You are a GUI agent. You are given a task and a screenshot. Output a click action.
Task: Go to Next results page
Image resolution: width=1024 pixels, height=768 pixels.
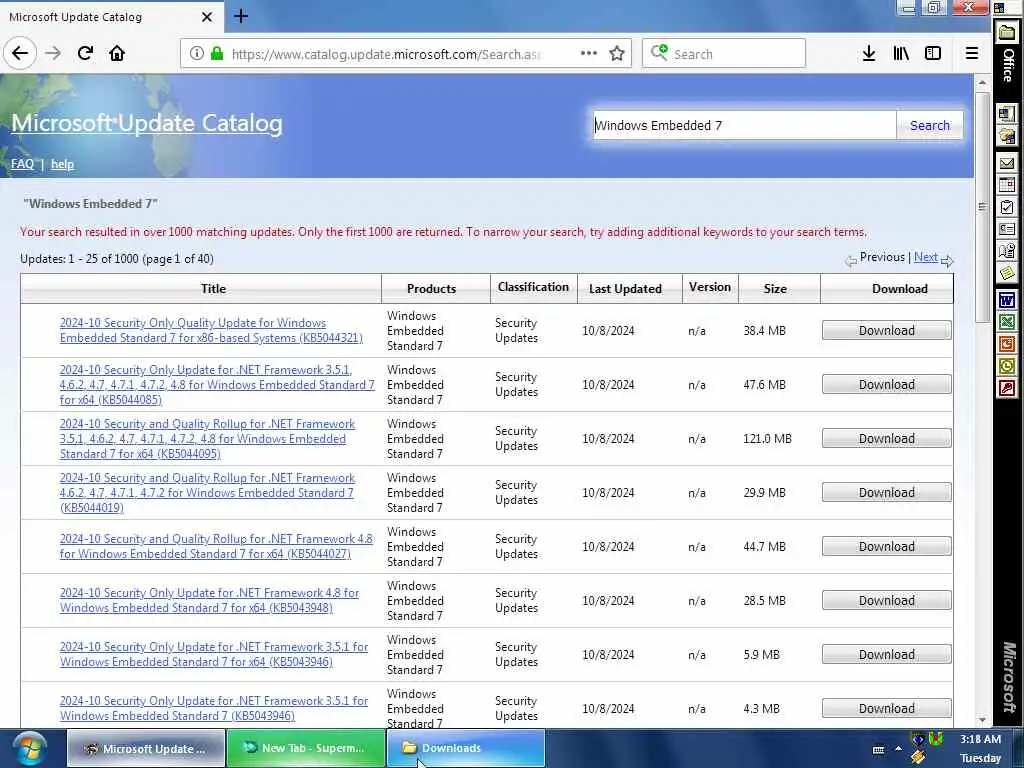click(x=925, y=257)
